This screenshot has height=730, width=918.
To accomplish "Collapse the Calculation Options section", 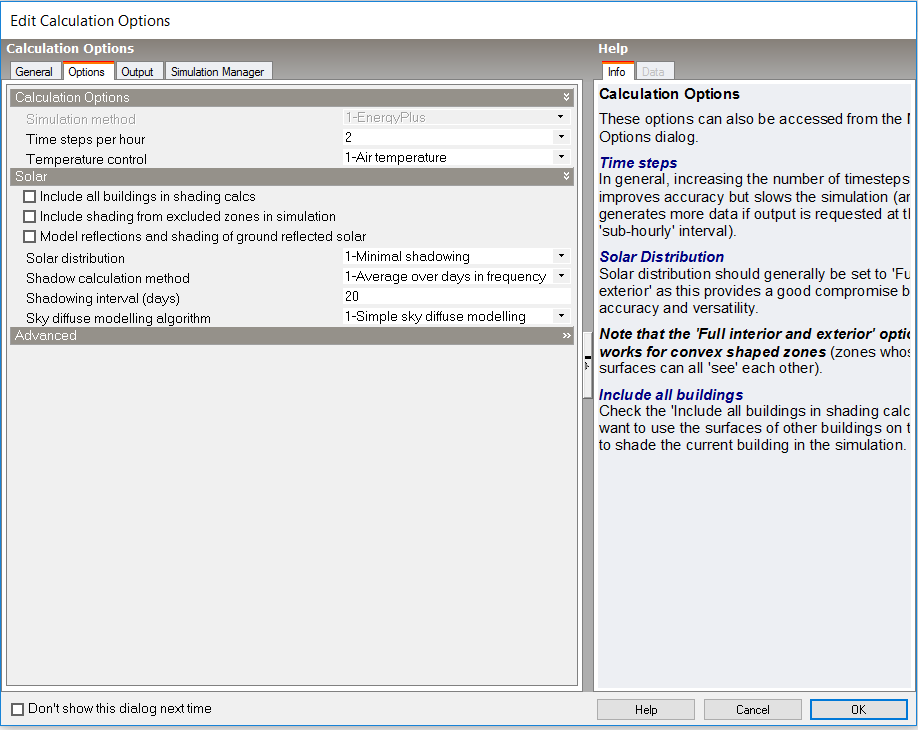I will [x=566, y=97].
